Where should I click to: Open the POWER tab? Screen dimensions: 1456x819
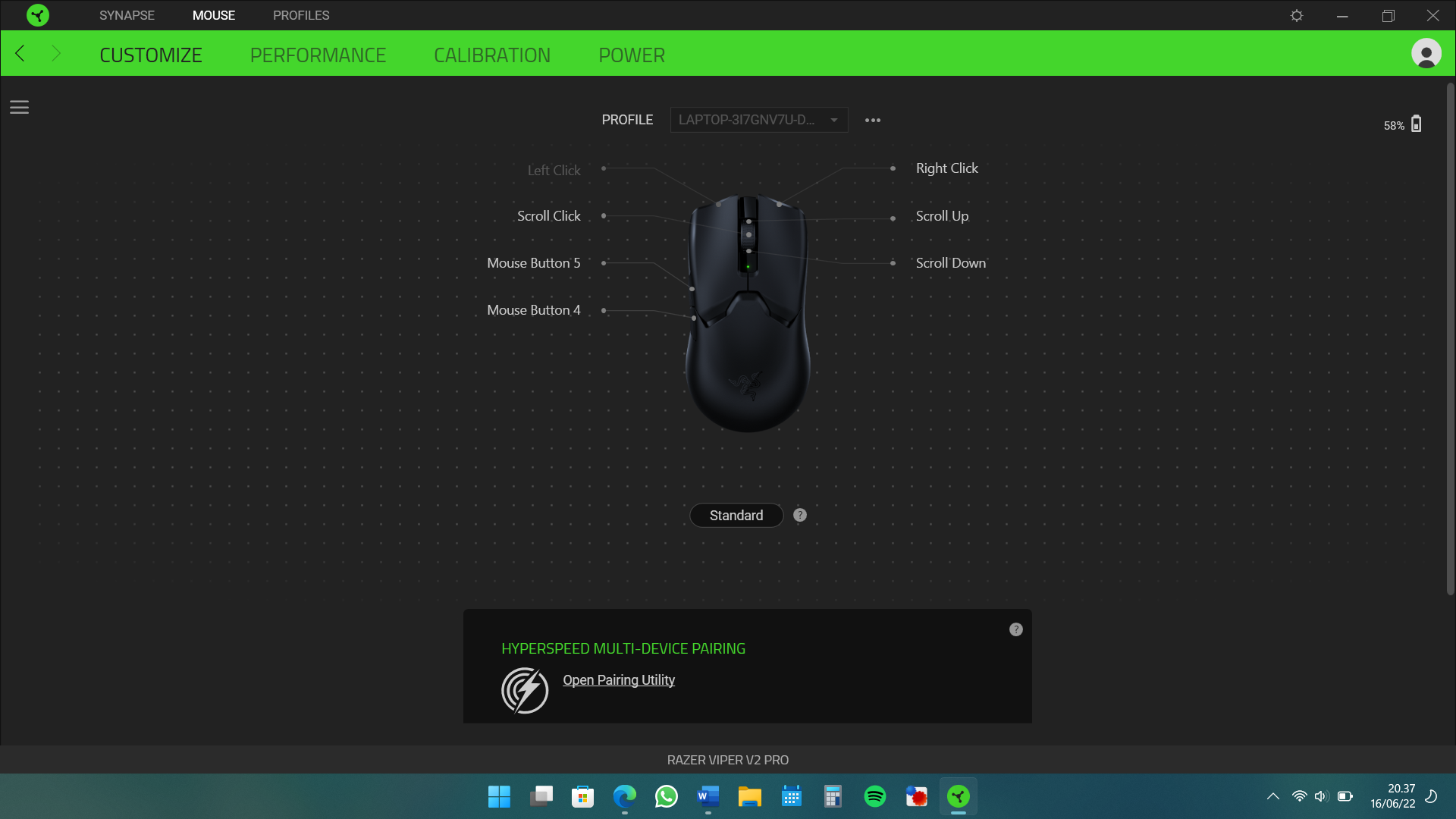click(x=631, y=55)
